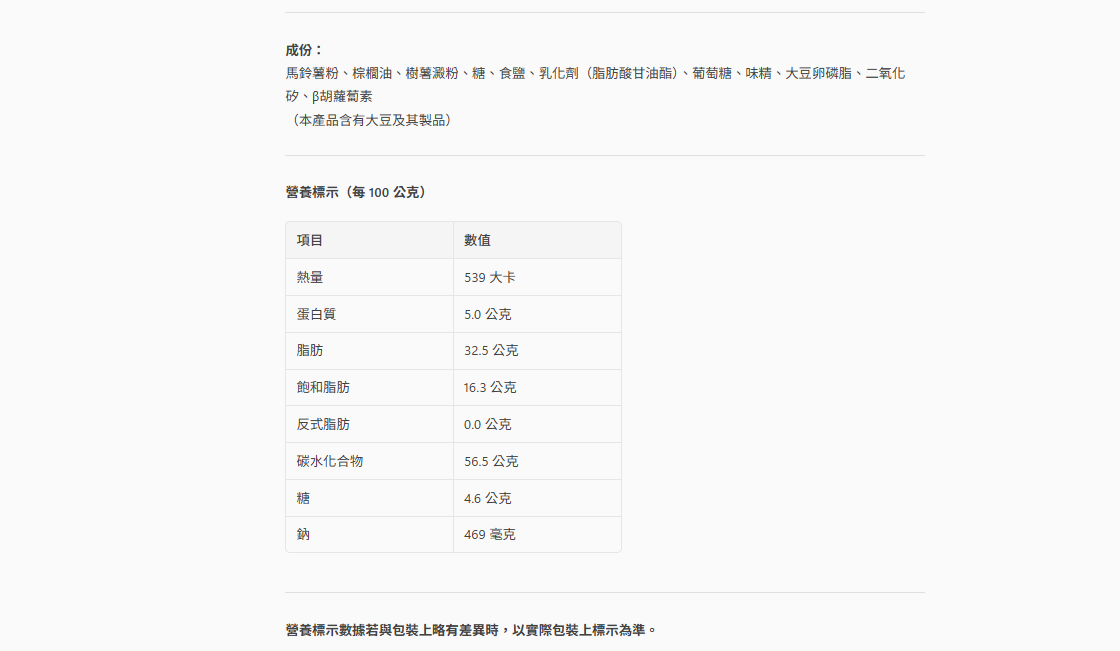Click the 項目 column header
1120x651 pixels.
click(310, 240)
